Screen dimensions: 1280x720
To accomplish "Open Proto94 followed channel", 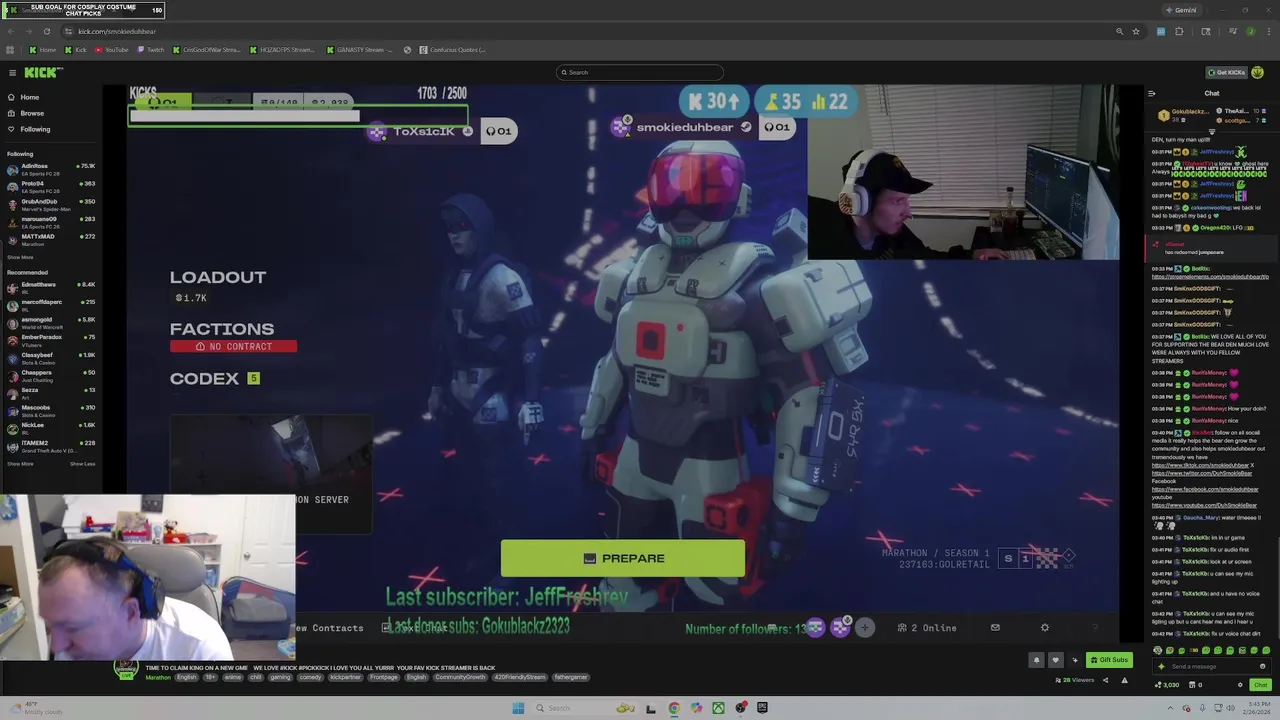I will pos(50,186).
